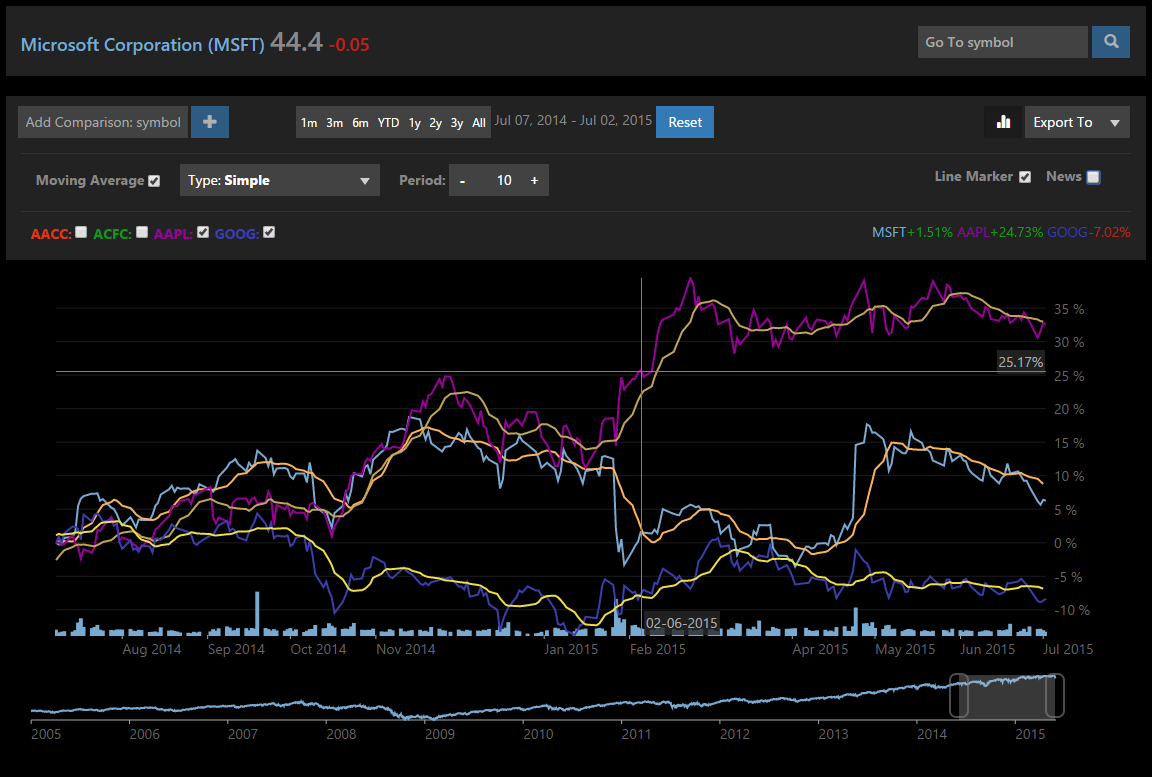Decrease period with the minus button

(x=462, y=181)
